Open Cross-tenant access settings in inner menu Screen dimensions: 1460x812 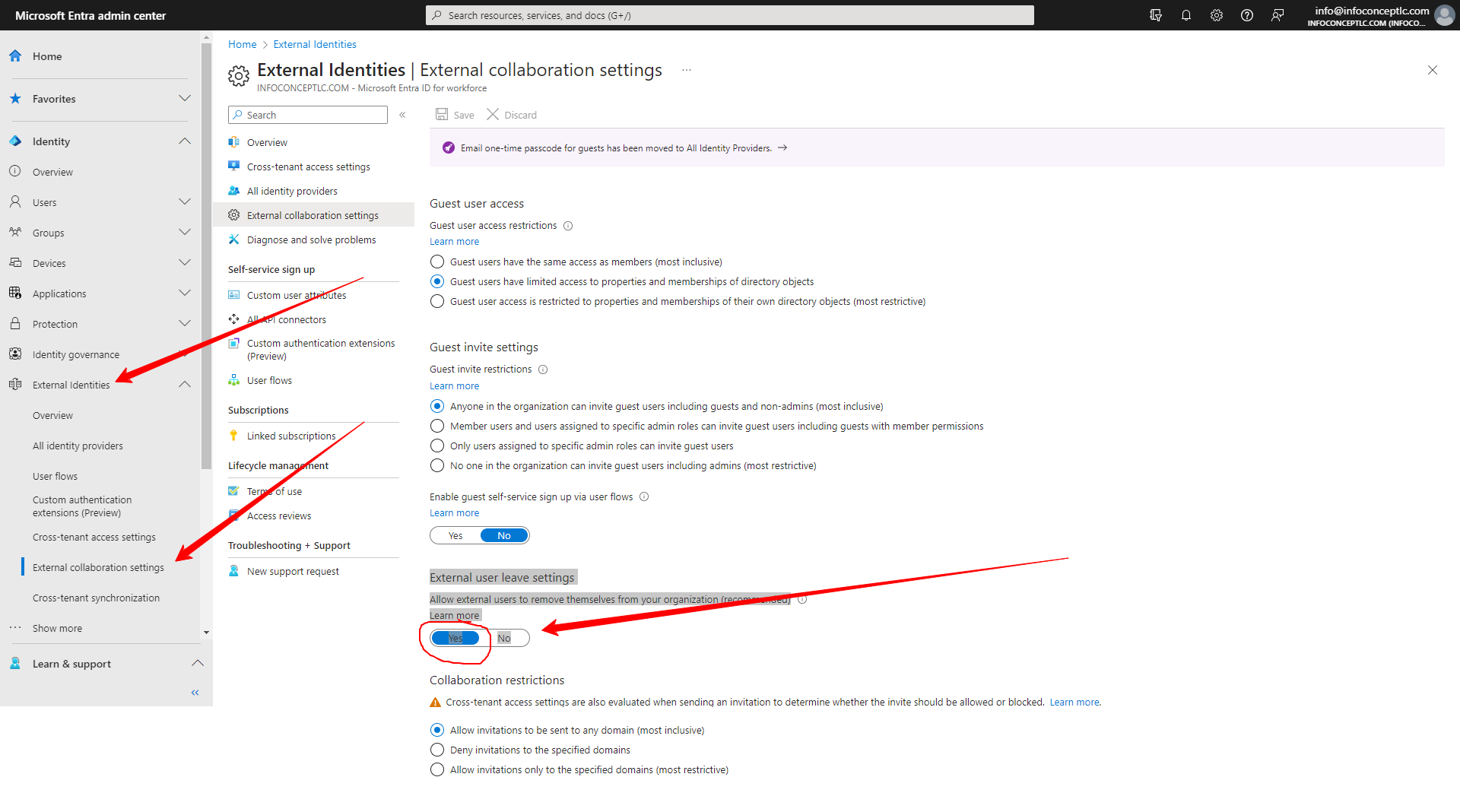(x=308, y=167)
